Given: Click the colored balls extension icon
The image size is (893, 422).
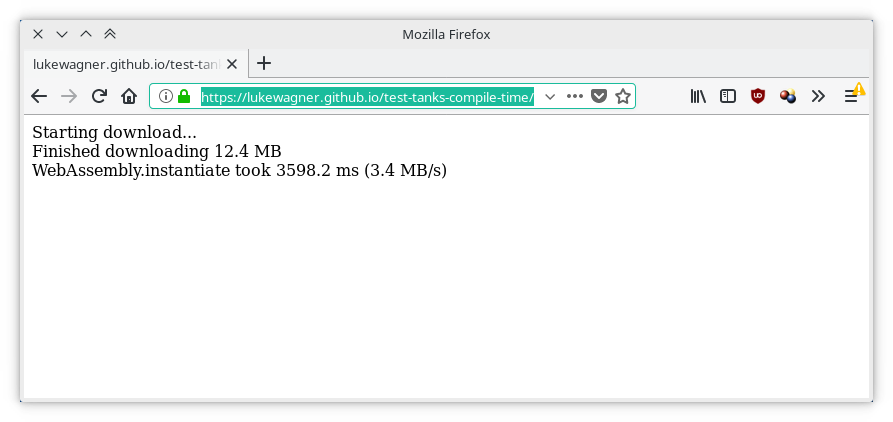Looking at the screenshot, I should [x=788, y=96].
